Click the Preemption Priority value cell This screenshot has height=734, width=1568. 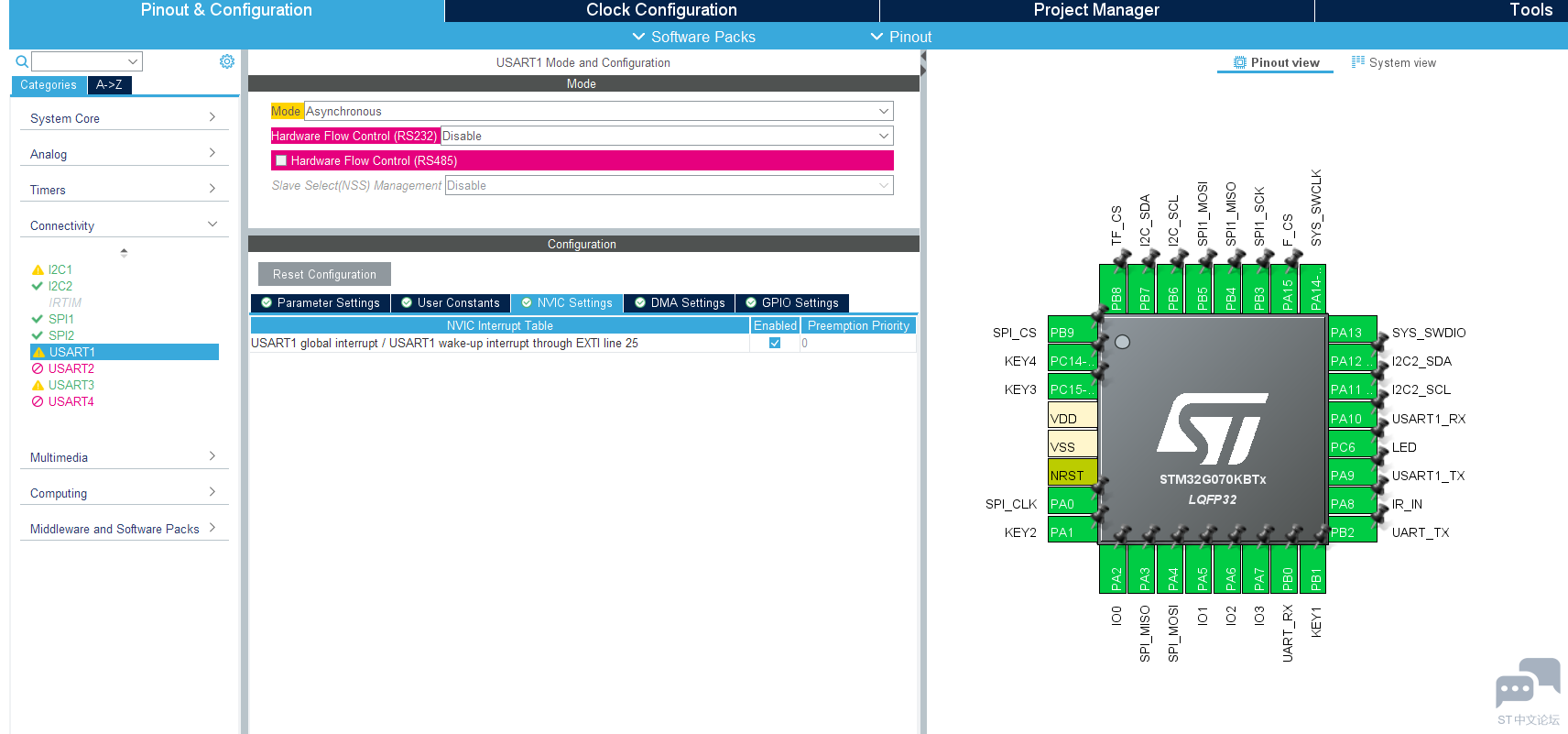coord(858,343)
